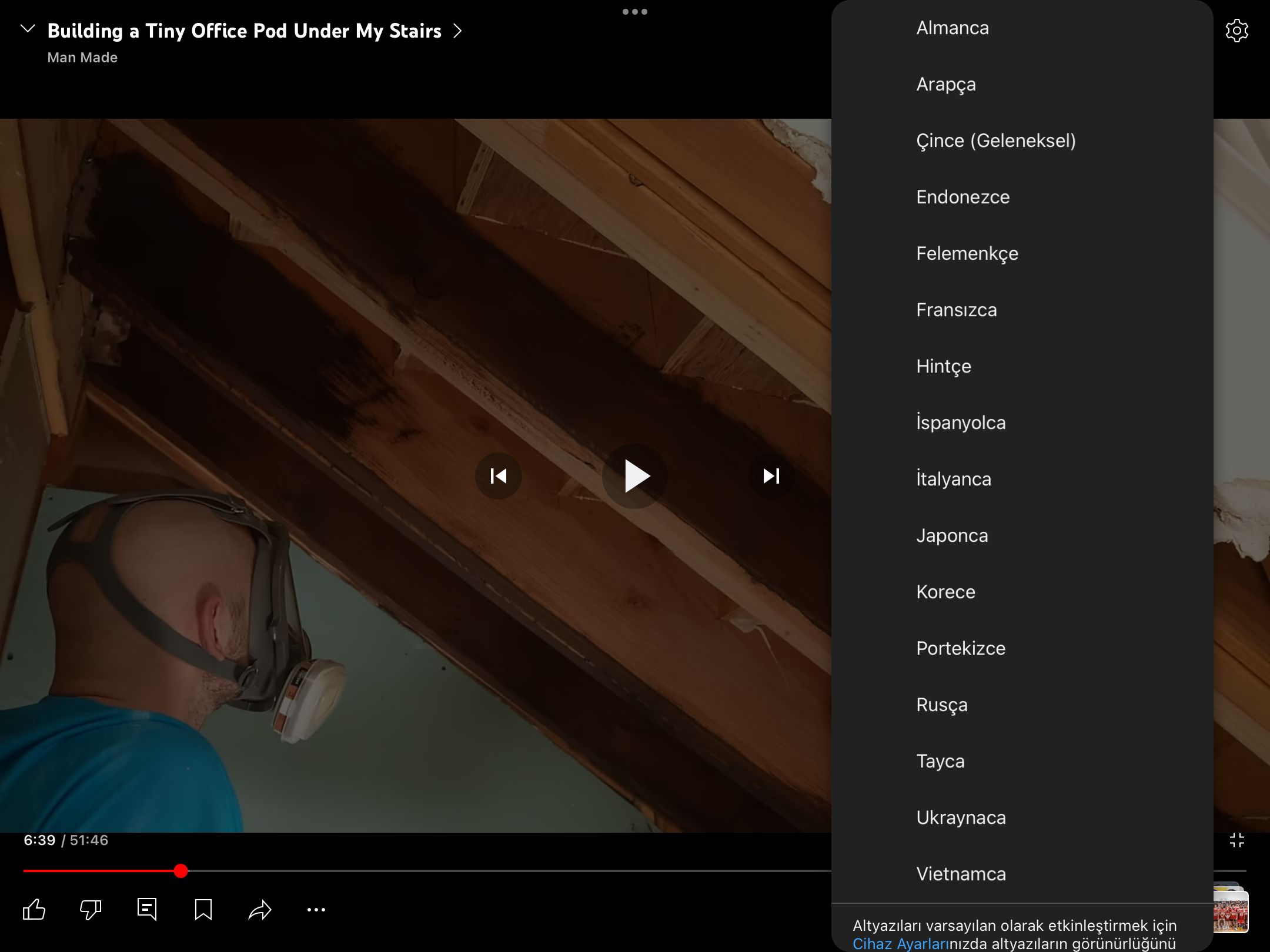Pick Fransızca from the language list
This screenshot has height=952, width=1270.
coord(1022,310)
